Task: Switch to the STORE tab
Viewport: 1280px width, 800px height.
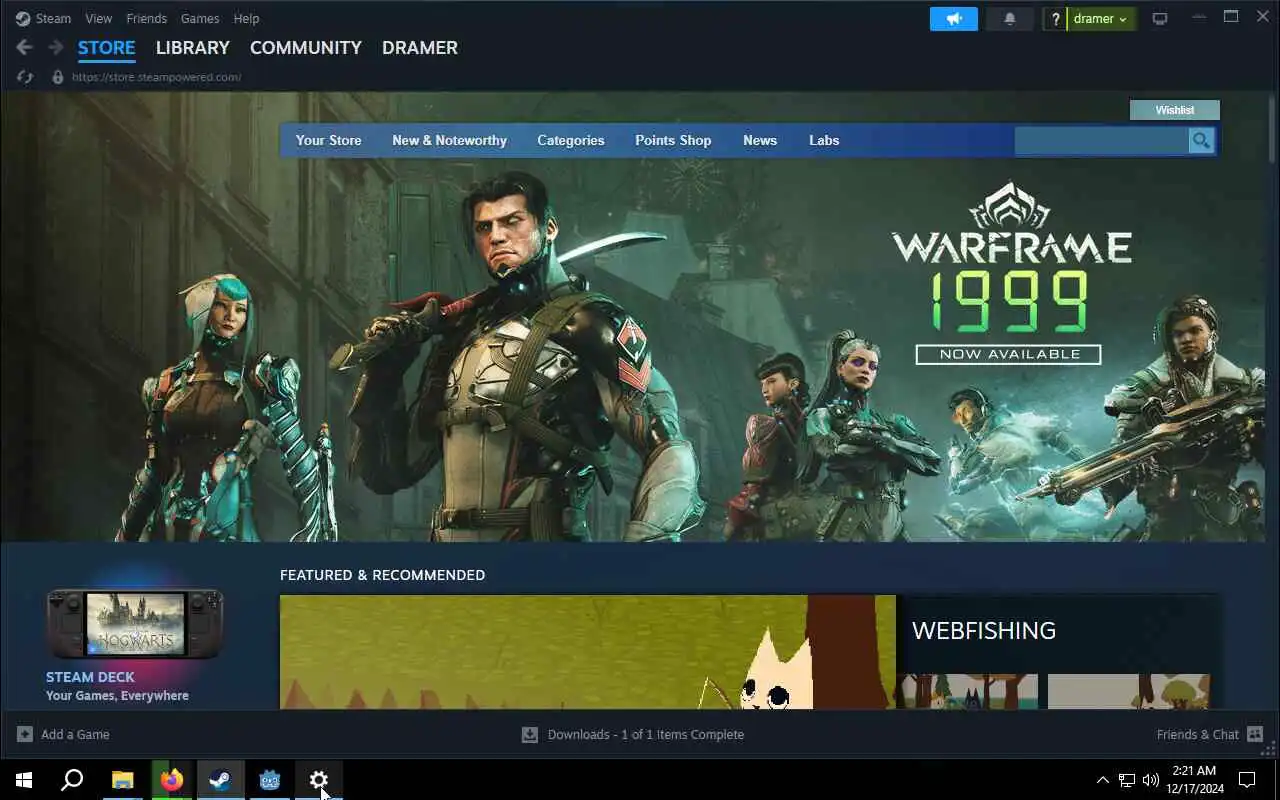Action: click(106, 48)
